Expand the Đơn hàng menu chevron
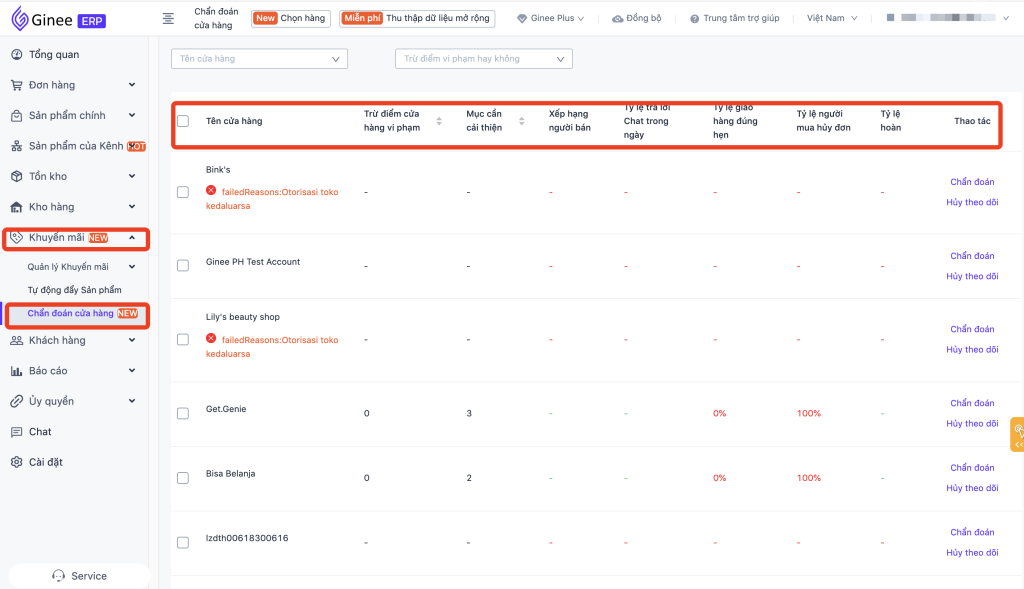The width and height of the screenshot is (1024, 589). pos(132,85)
